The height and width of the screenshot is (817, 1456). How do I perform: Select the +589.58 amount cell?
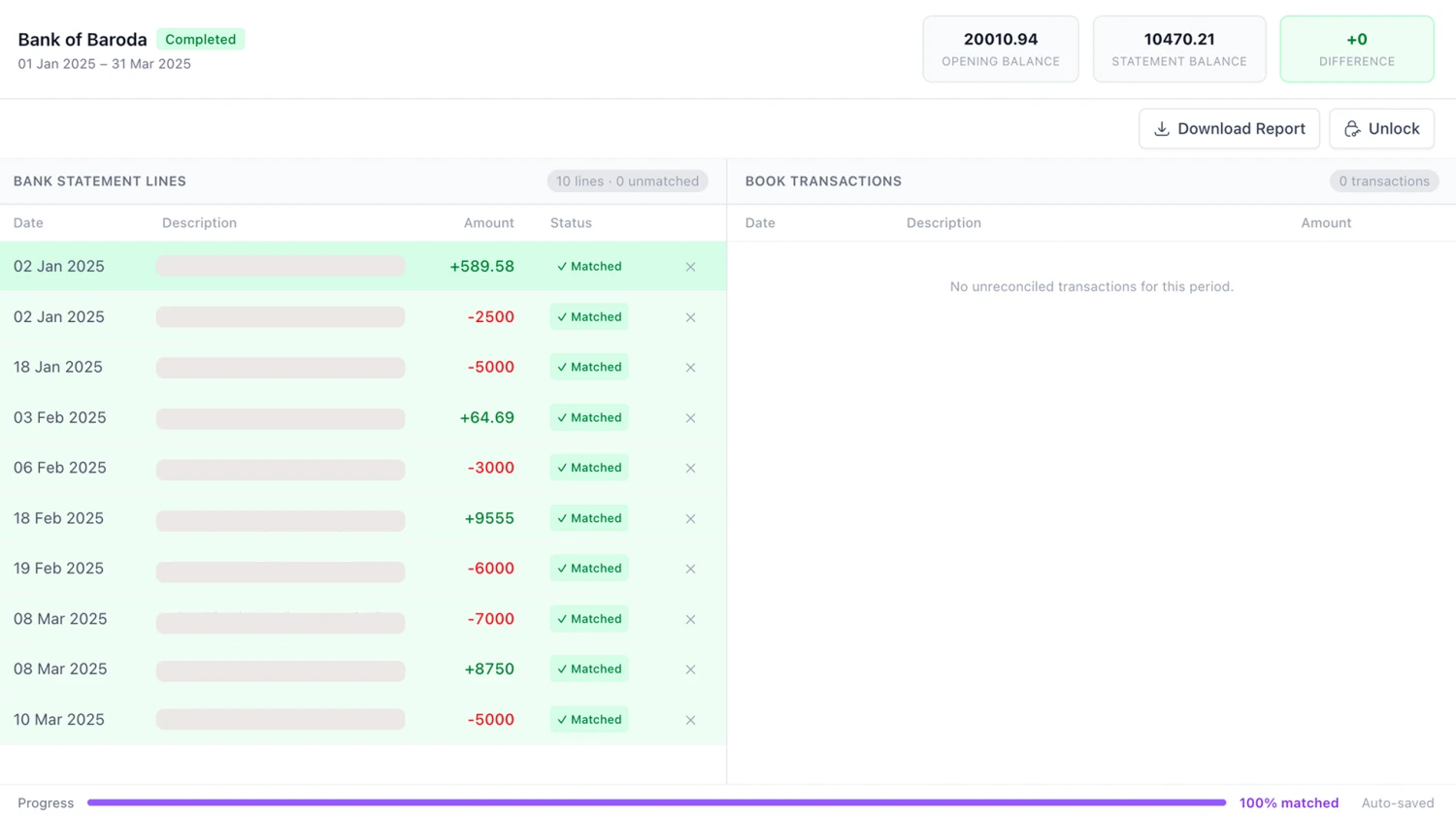tap(481, 266)
